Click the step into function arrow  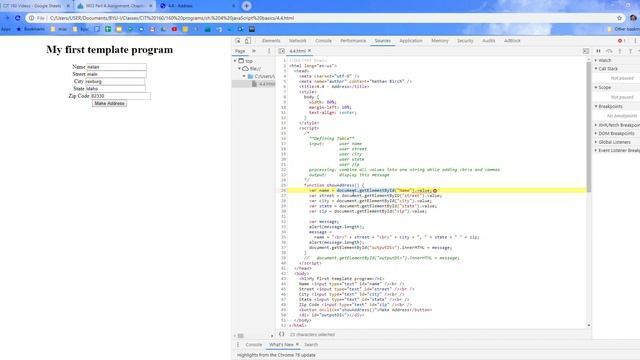[x=620, y=51]
